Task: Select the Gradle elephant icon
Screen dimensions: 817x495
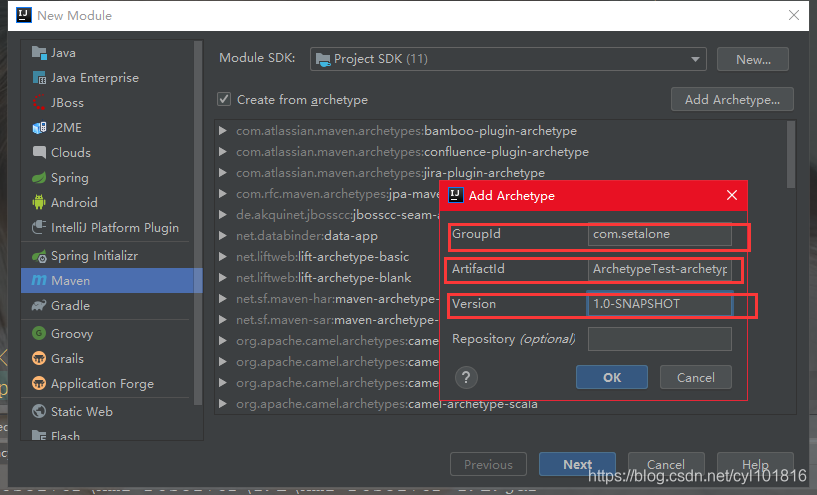Action: pyautogui.click(x=39, y=305)
